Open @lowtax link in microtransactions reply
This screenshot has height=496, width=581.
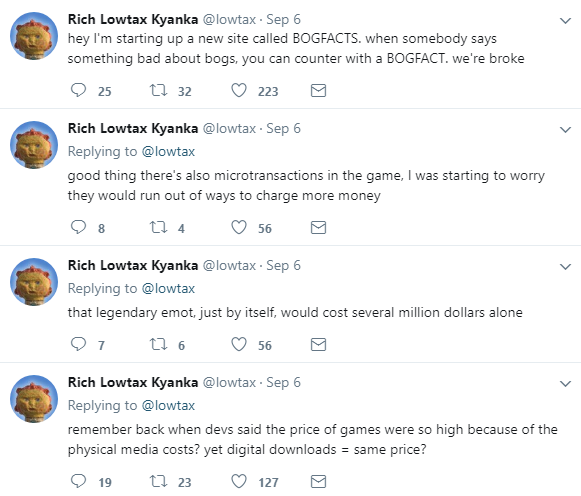pos(168,152)
